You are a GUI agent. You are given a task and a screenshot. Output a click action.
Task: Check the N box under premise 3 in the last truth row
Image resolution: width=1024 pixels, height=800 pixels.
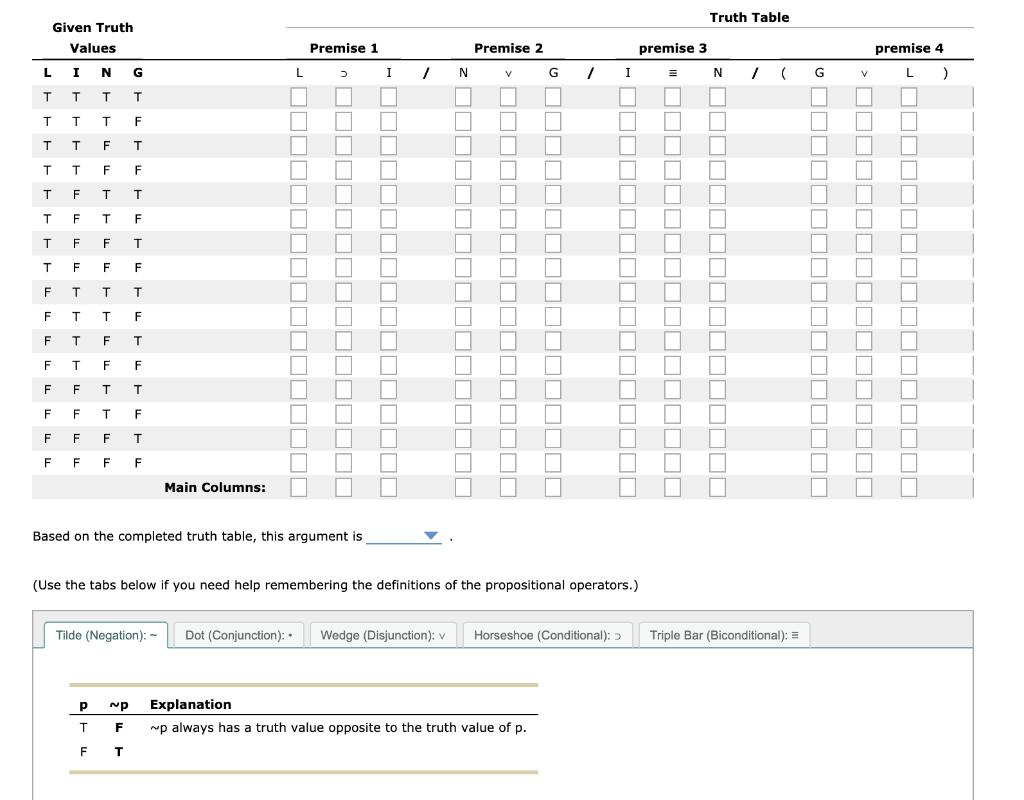click(x=716, y=462)
